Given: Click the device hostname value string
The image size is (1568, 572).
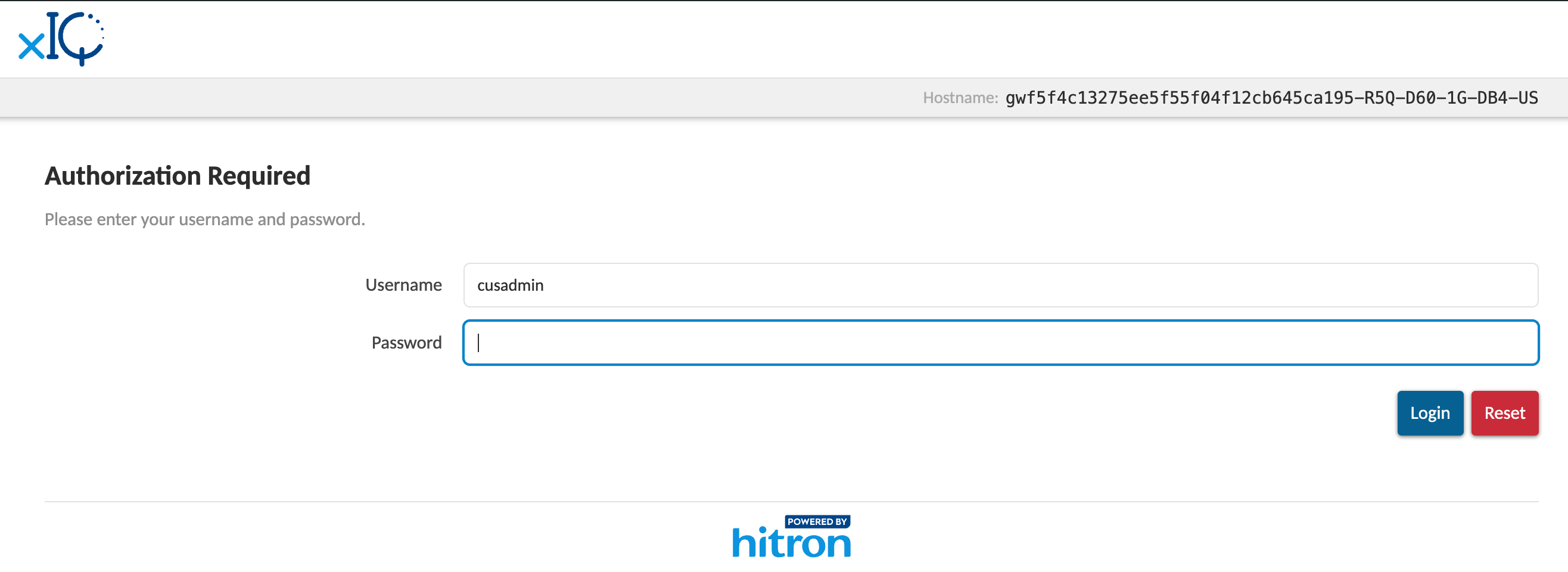Looking at the screenshot, I should pos(1271,98).
